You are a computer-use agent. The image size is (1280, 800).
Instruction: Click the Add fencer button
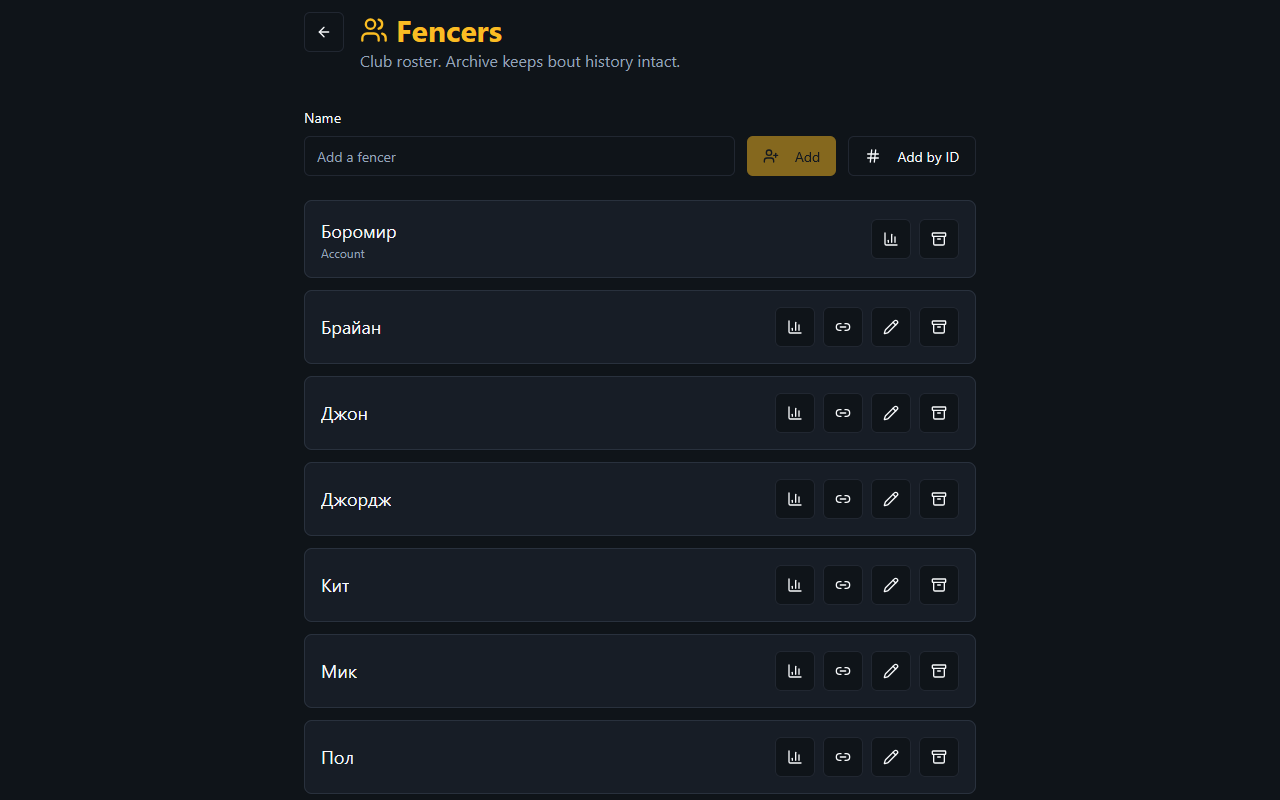791,156
